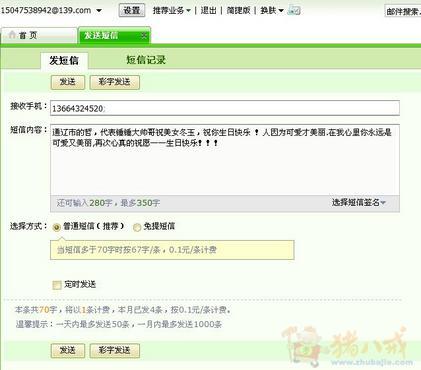Select the 普通短信（推荐） radio option
421x370 pixels.
[56, 227]
